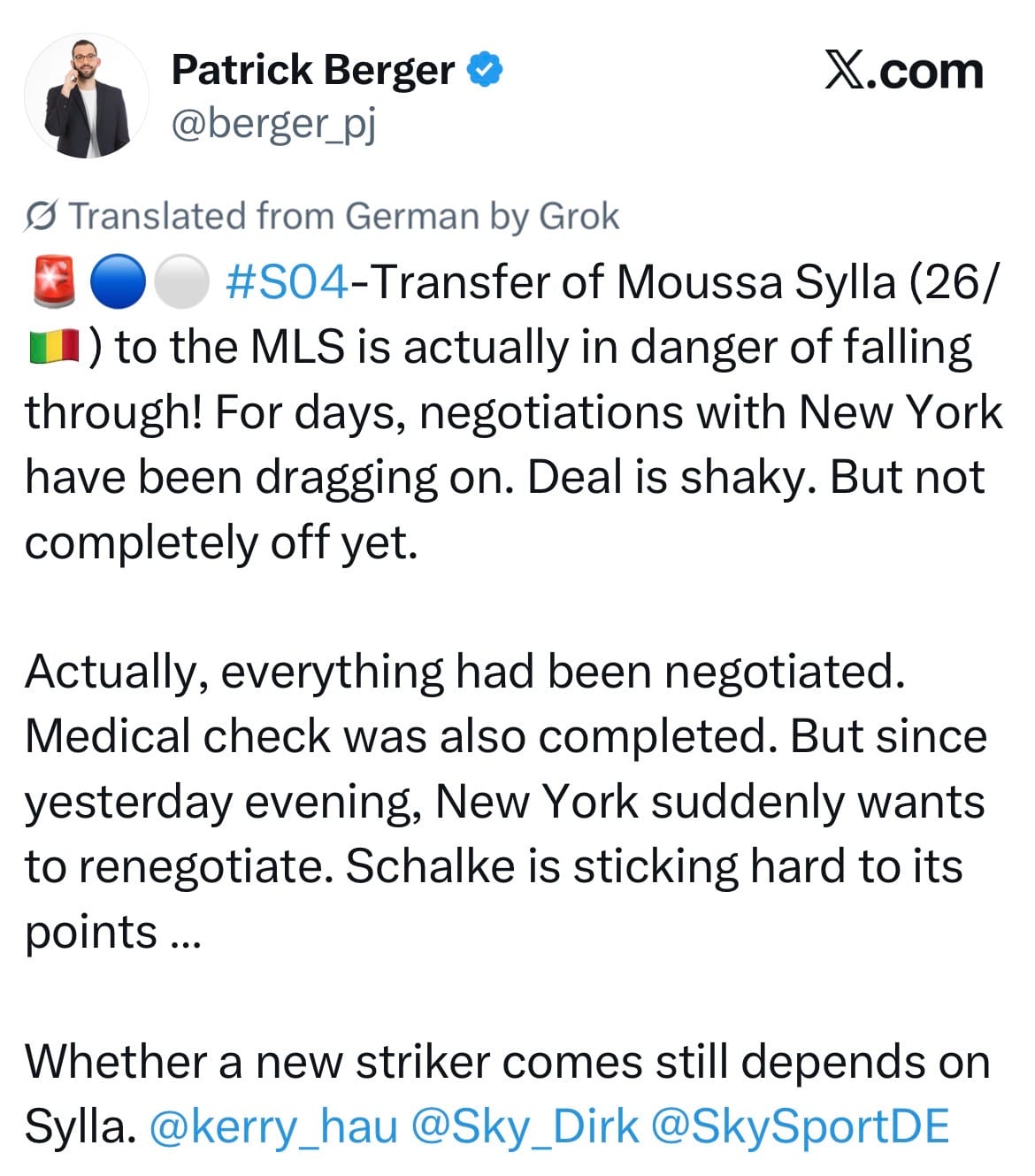1035x1176 pixels.
Task: Click the X.com logo
Action: 903,71
